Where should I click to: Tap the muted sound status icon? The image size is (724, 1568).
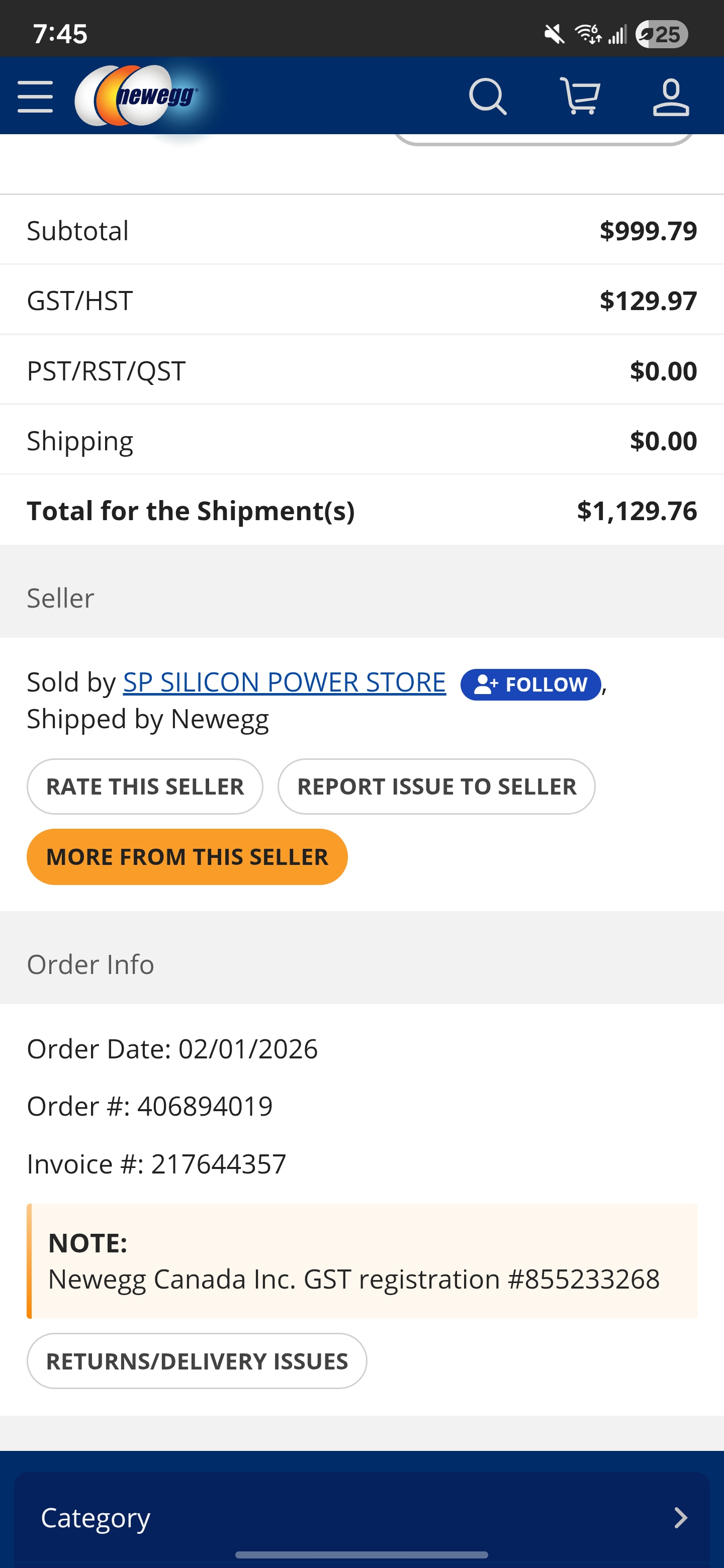click(x=554, y=34)
